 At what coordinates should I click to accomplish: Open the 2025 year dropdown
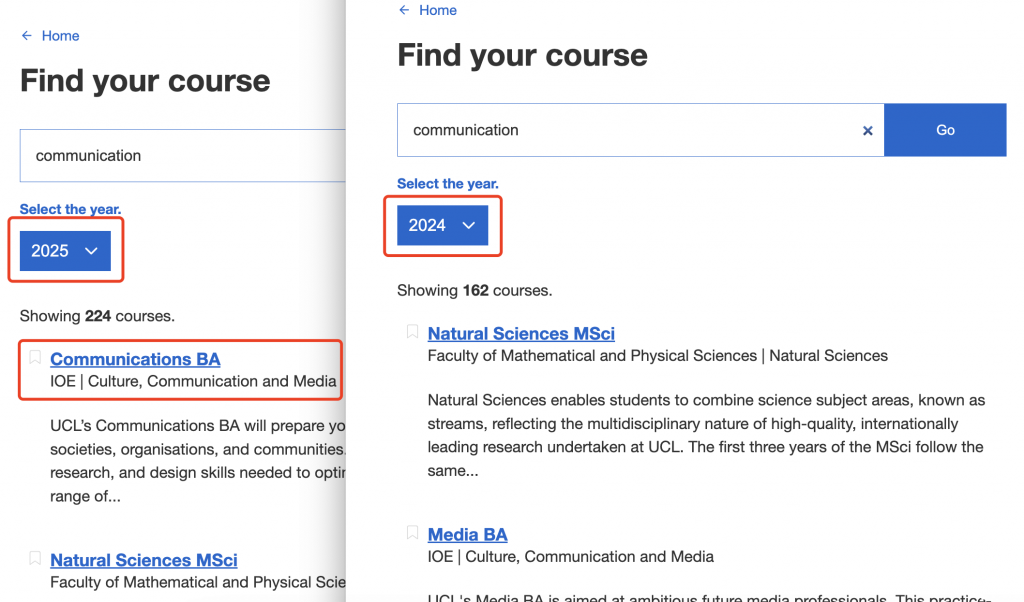65,251
